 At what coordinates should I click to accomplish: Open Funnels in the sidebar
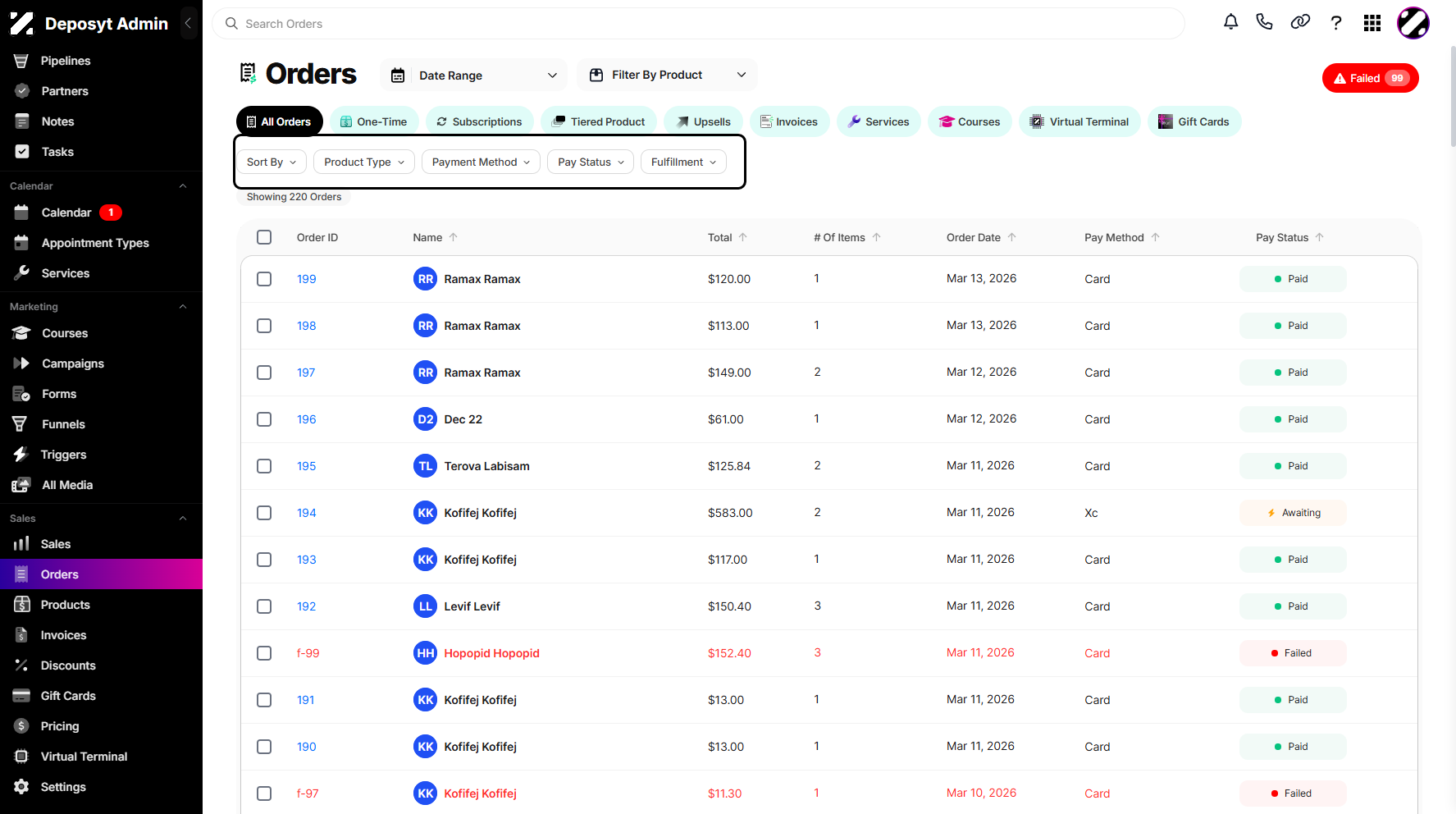63,424
